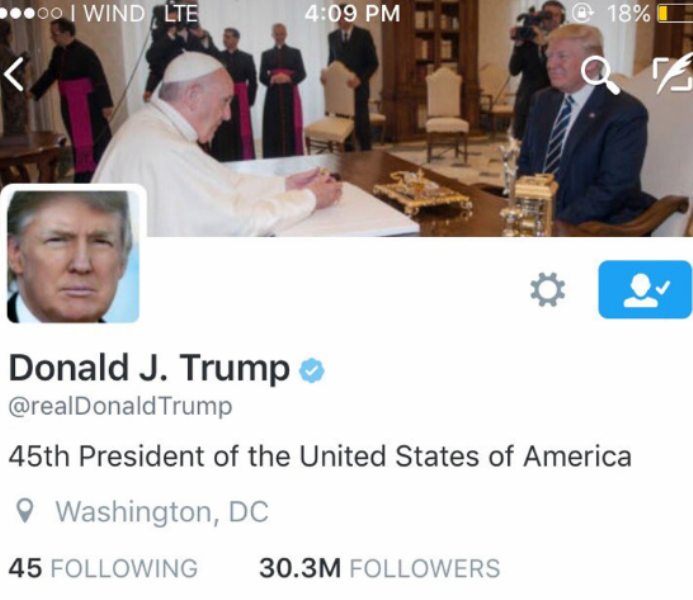Tap the Washington, DC location text
Image resolution: width=693 pixels, height=600 pixels.
[x=162, y=512]
